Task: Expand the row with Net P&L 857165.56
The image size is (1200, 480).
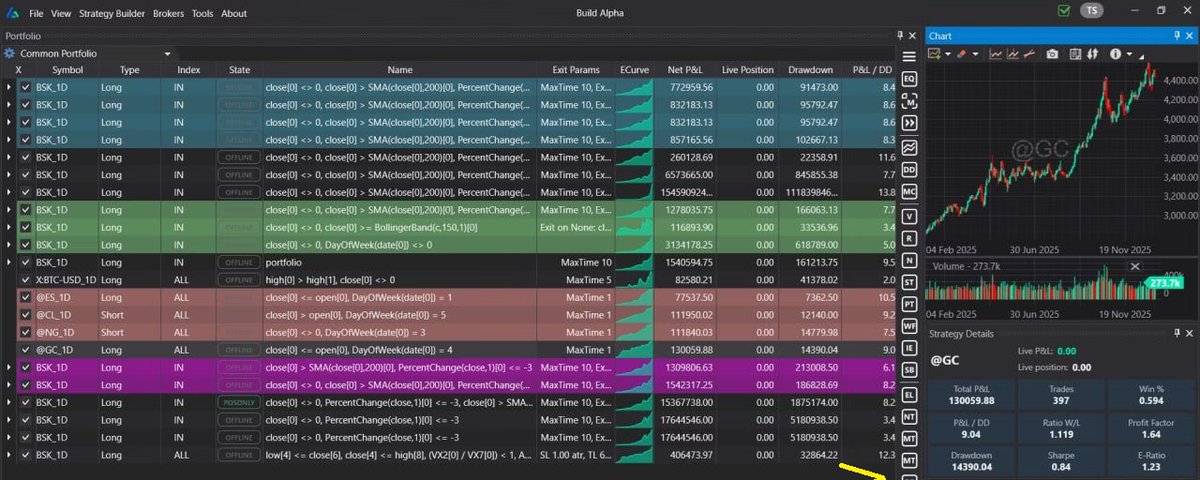Action: tap(9, 140)
